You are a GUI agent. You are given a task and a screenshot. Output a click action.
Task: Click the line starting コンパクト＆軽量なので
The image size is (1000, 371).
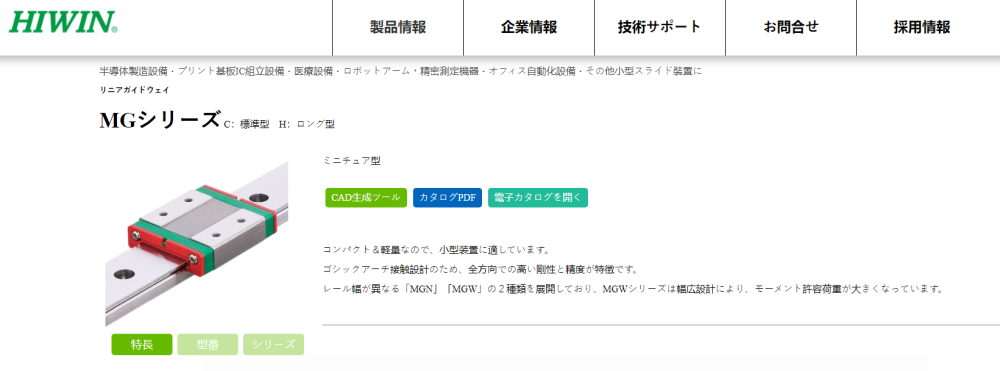click(x=436, y=249)
